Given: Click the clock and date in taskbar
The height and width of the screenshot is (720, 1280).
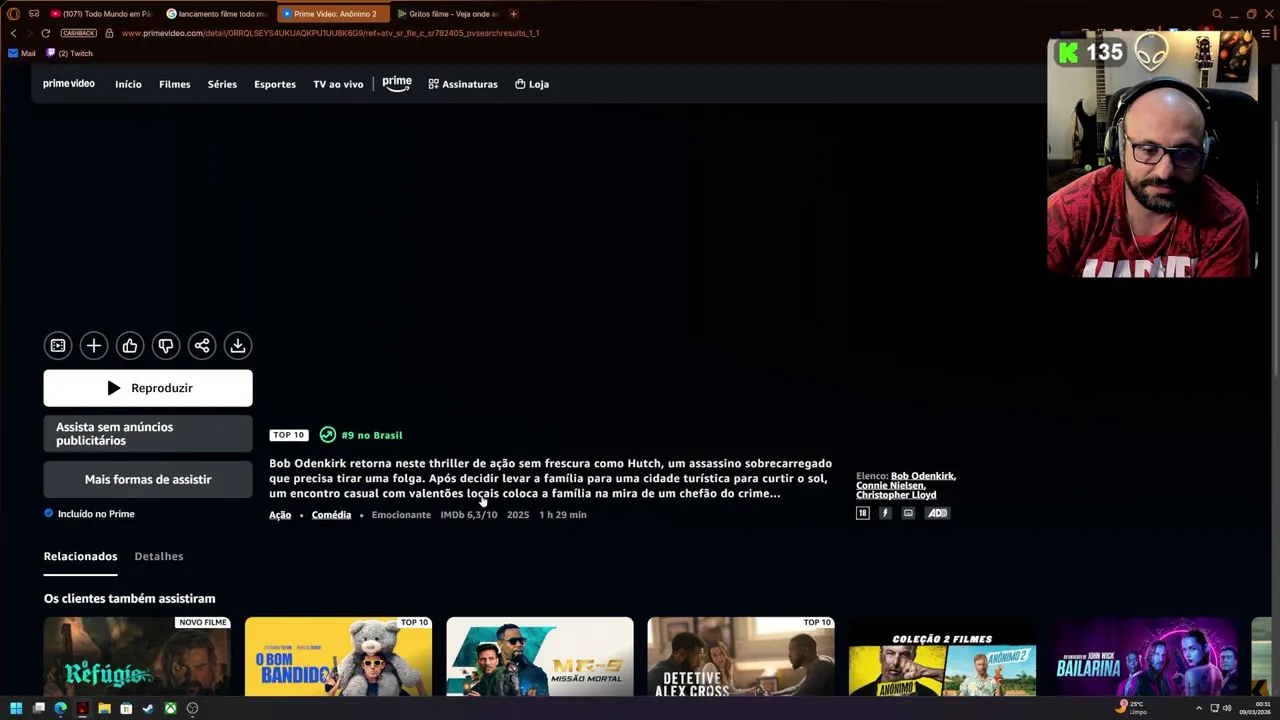Looking at the screenshot, I should pos(1256,708).
